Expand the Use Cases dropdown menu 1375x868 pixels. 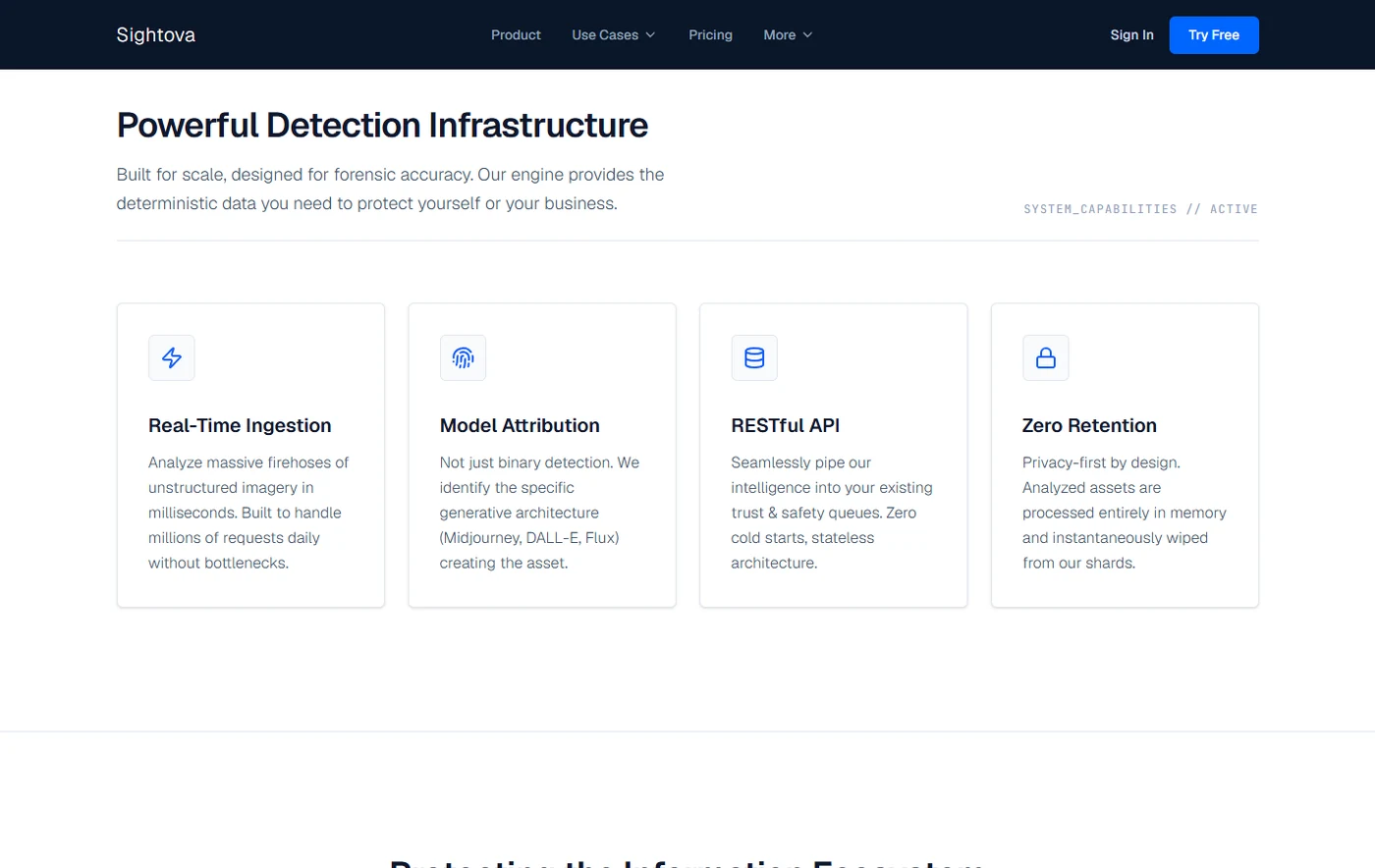coord(614,35)
